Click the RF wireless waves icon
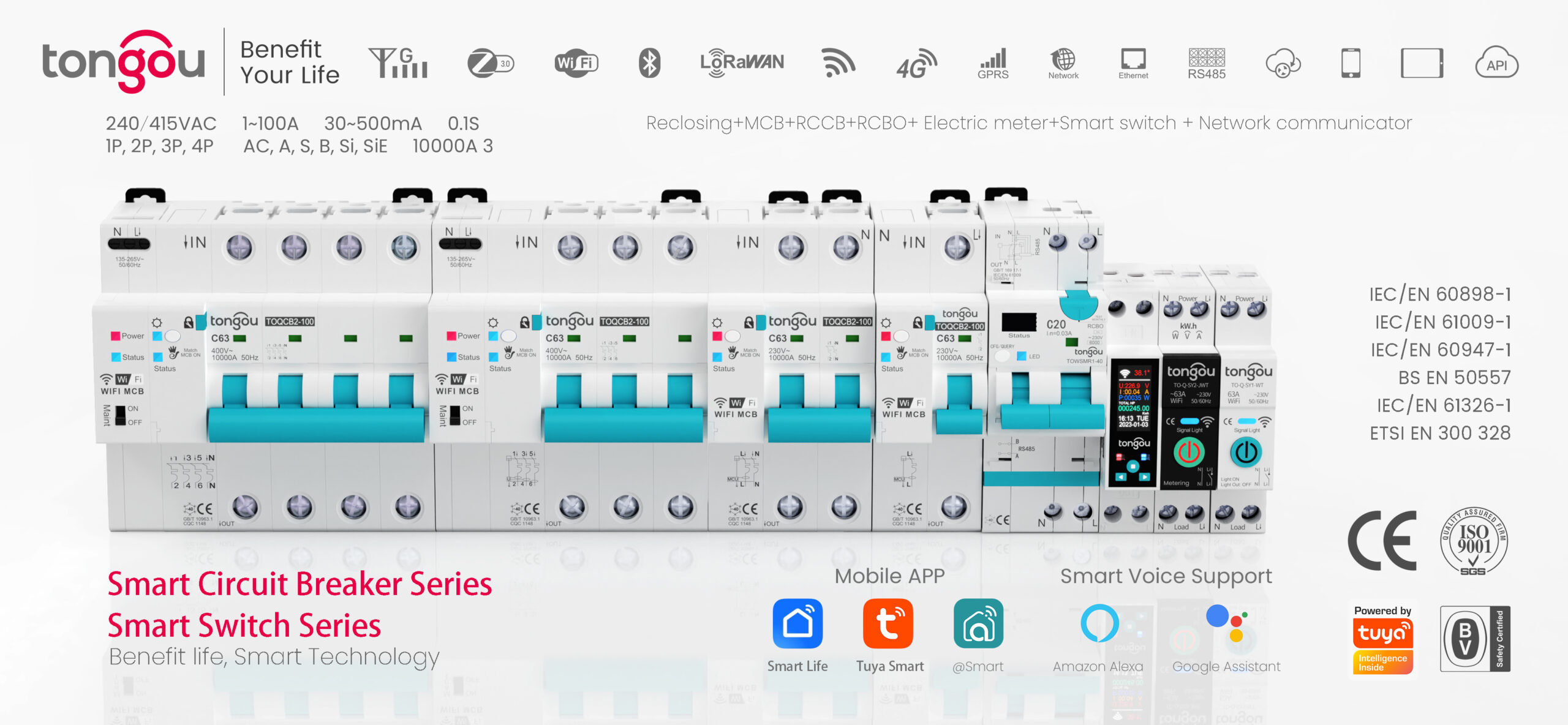Screen dimensions: 1568x725 (839, 62)
